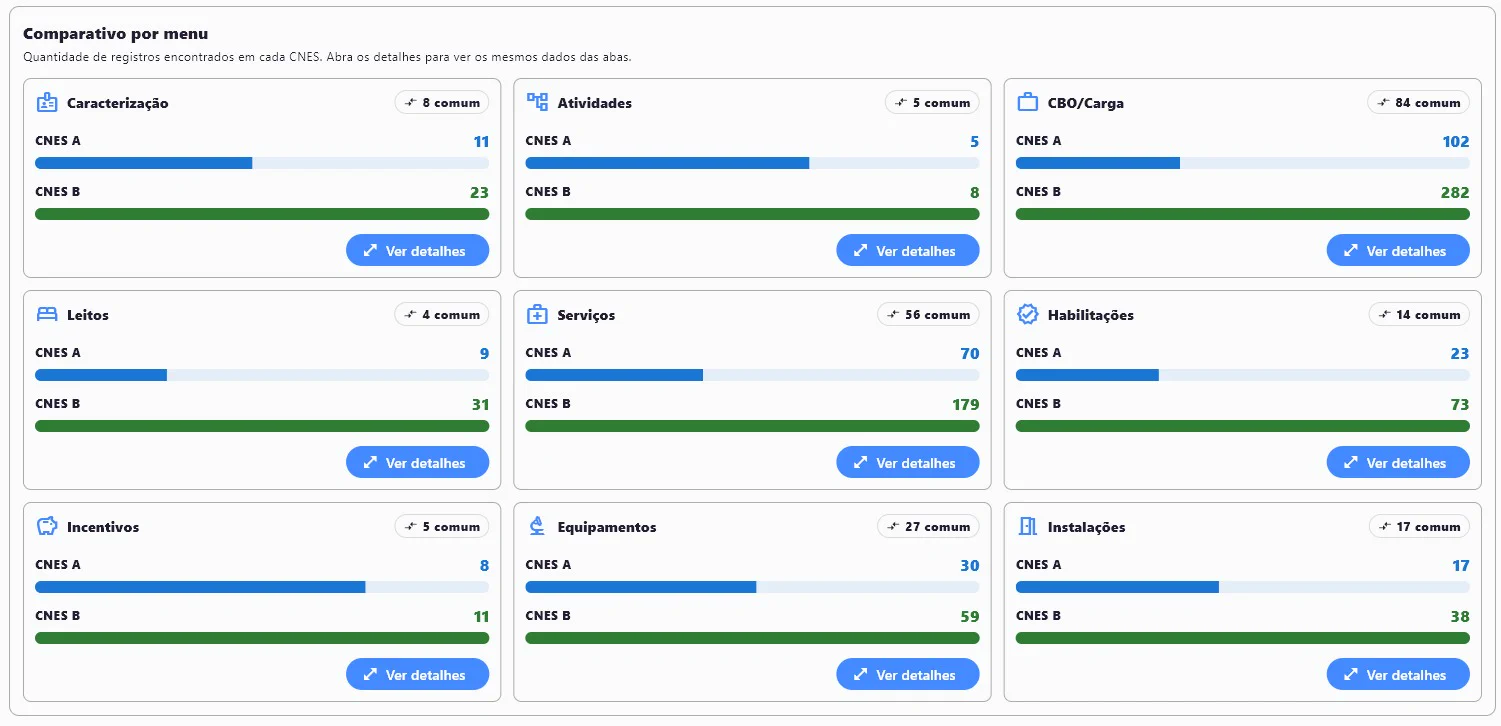Click the Atividades hierarchy icon
The height and width of the screenshot is (726, 1501).
(537, 102)
